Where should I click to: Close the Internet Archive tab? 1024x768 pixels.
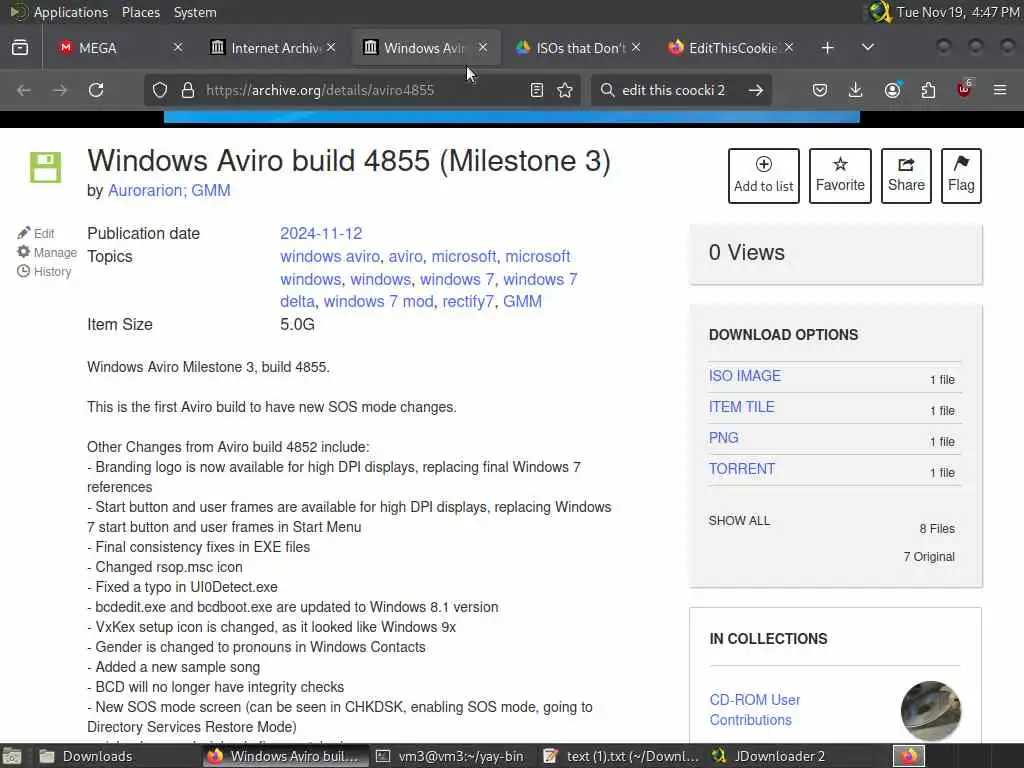coord(332,48)
